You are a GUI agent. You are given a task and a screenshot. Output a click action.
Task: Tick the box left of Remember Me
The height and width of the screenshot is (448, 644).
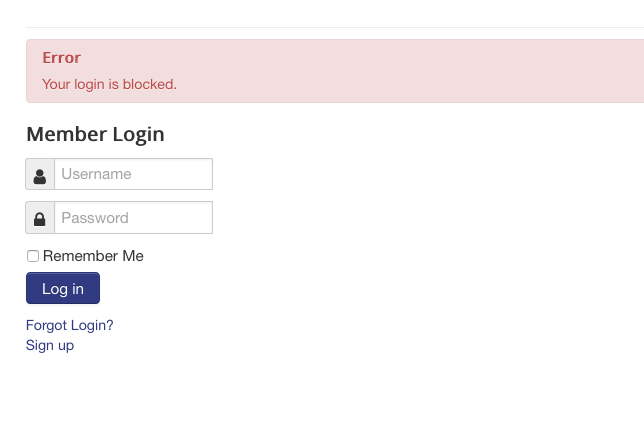[33, 256]
